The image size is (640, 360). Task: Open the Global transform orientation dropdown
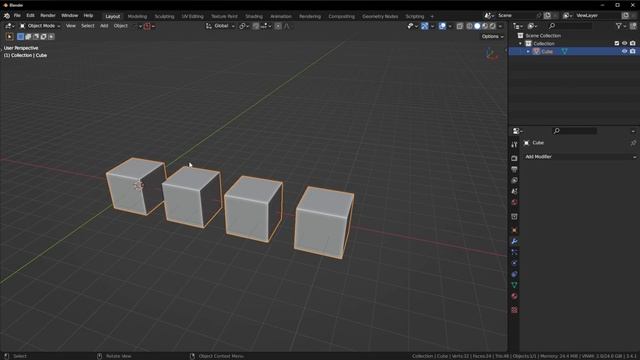(220, 26)
